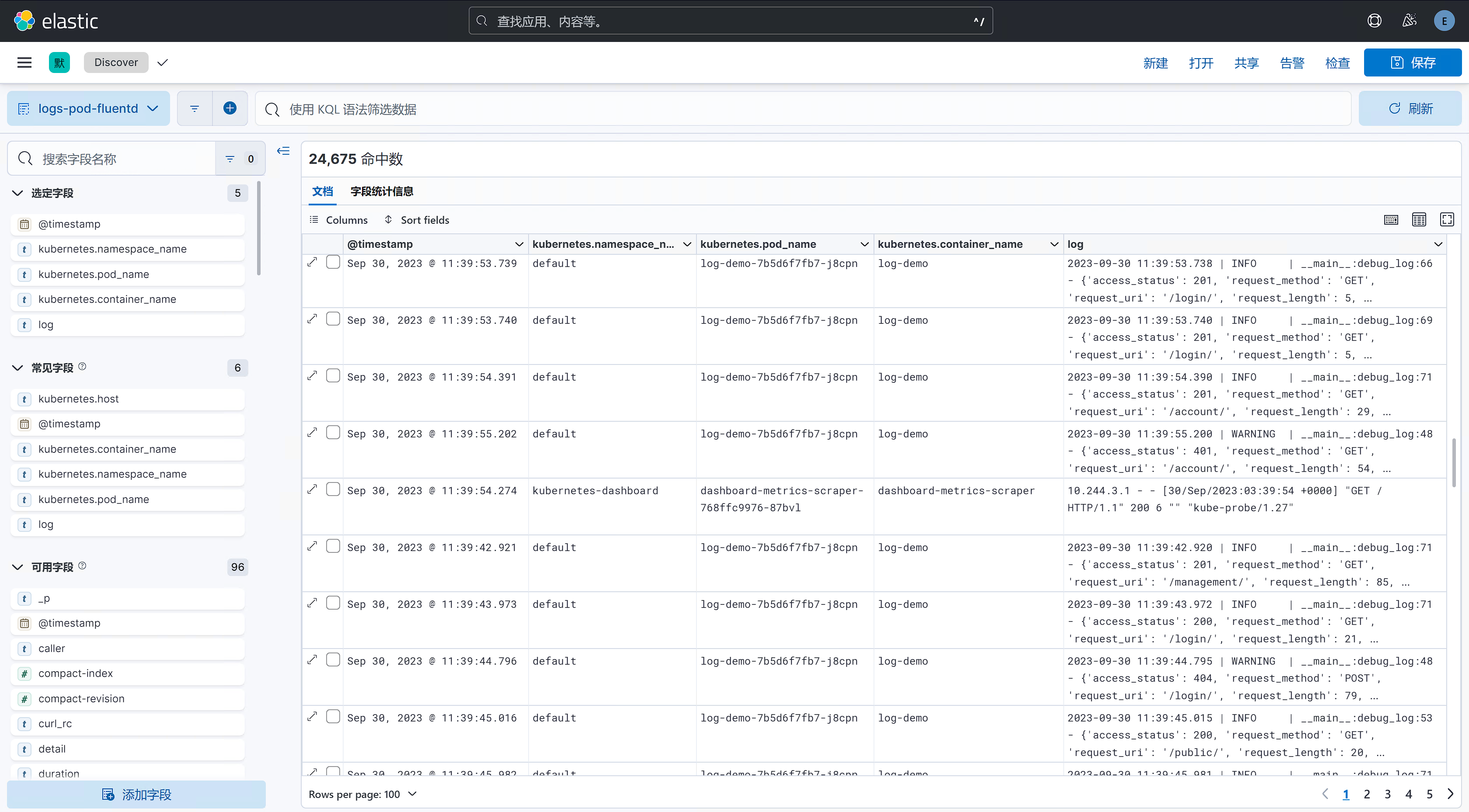The image size is (1469, 812).
Task: Open logs-pod-fluentd data view dropdown
Action: [x=88, y=108]
